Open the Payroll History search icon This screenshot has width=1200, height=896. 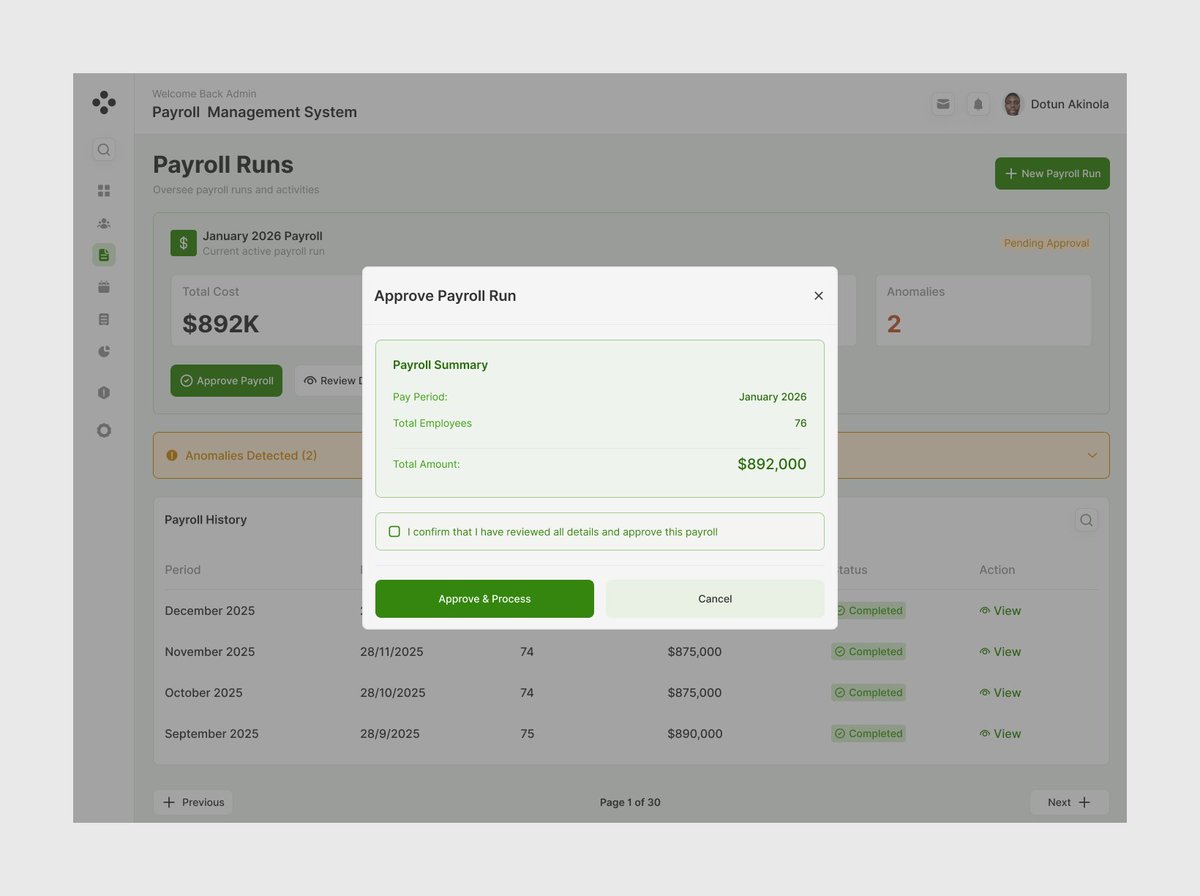(x=1086, y=520)
